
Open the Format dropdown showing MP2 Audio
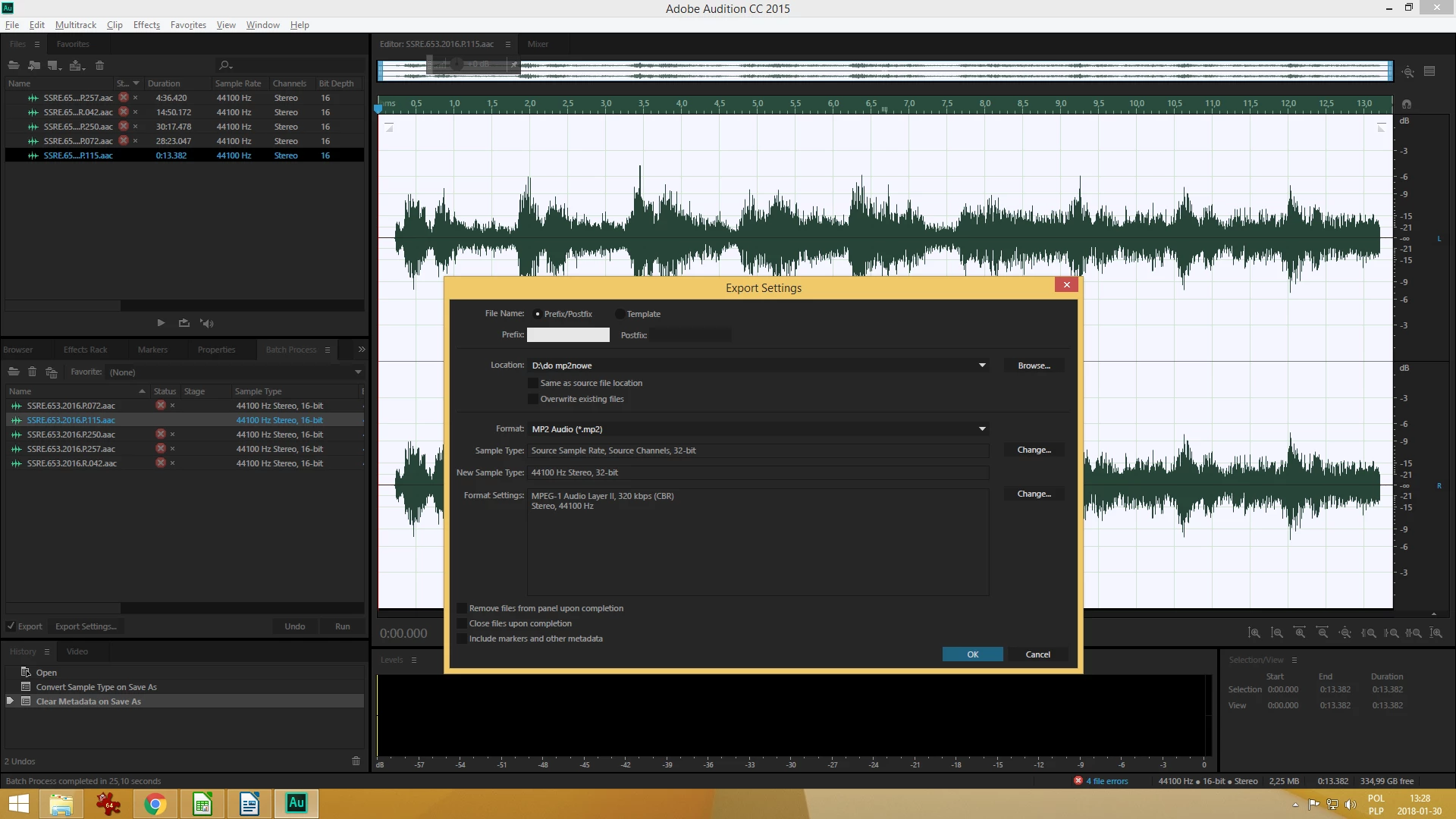[x=981, y=429]
